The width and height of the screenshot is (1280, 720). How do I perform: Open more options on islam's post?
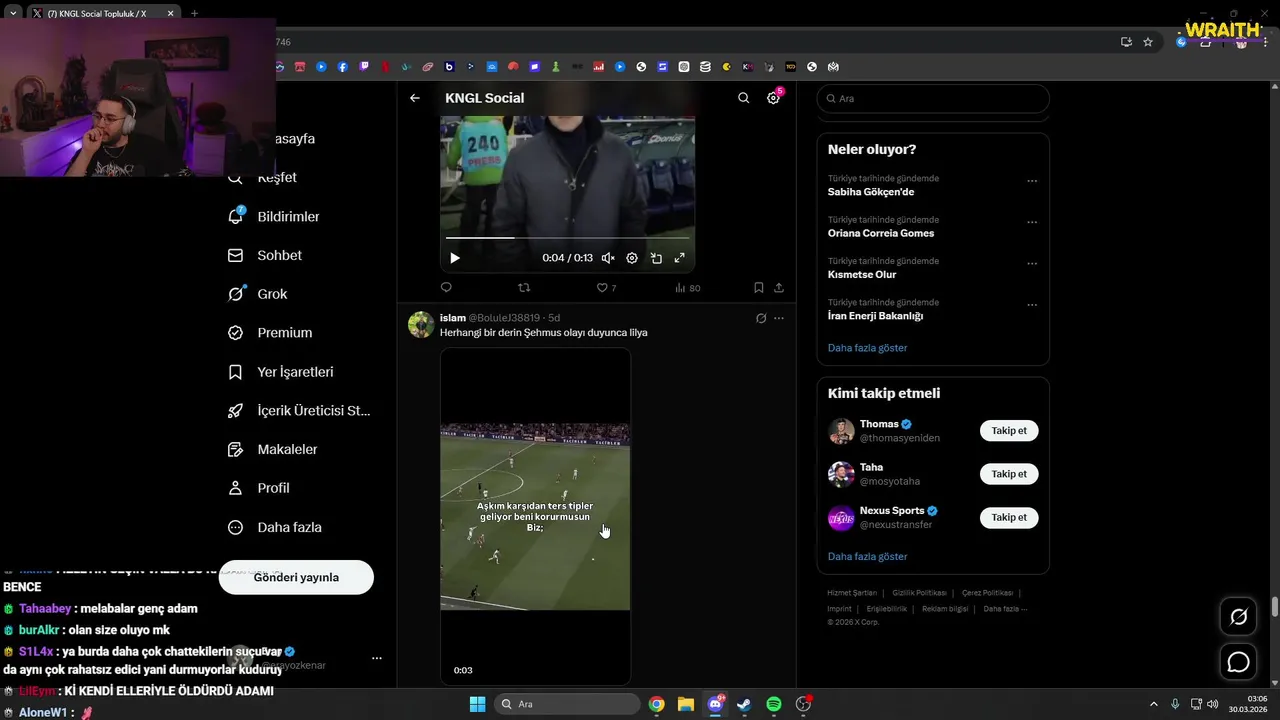click(x=779, y=318)
